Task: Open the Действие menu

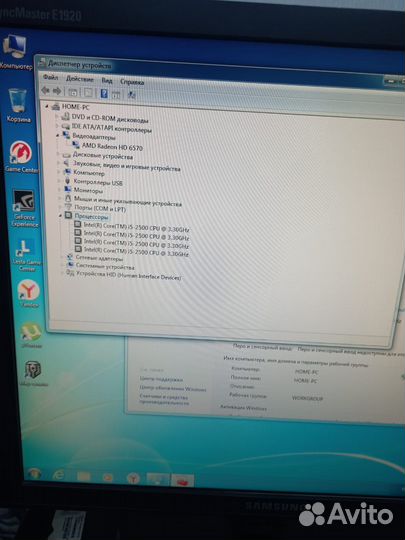Action: click(x=80, y=79)
